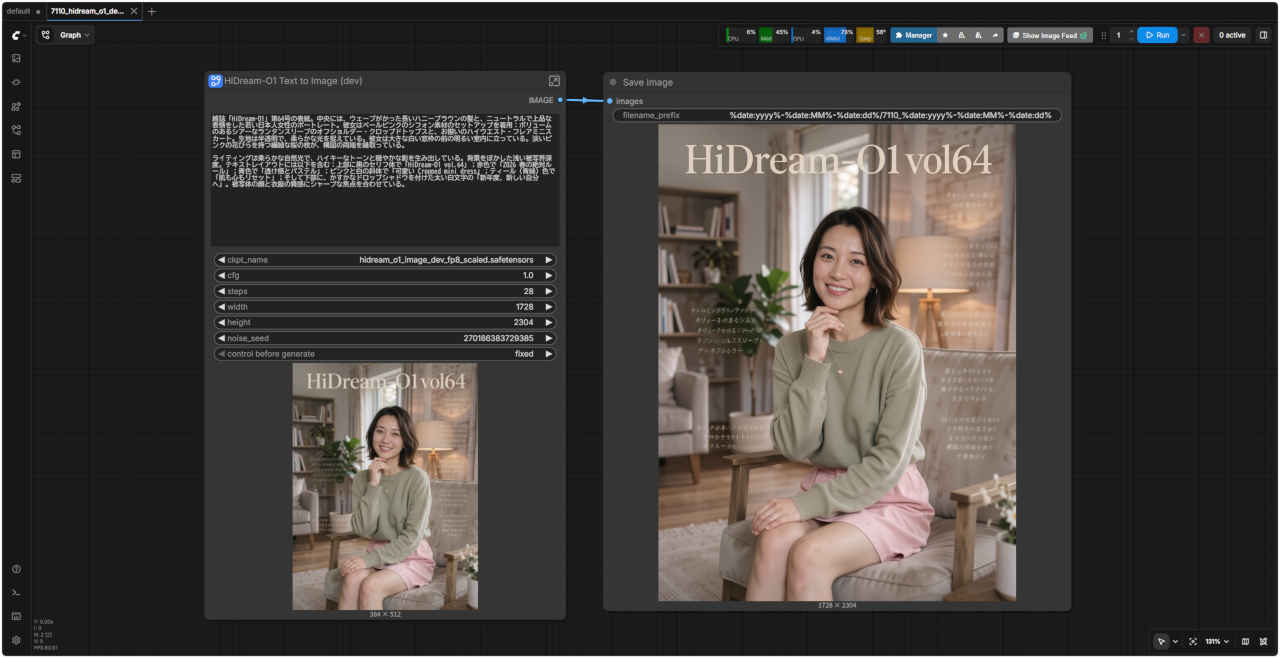Open the Assets sidebar panel icon
The width and height of the screenshot is (1280, 658).
16,58
